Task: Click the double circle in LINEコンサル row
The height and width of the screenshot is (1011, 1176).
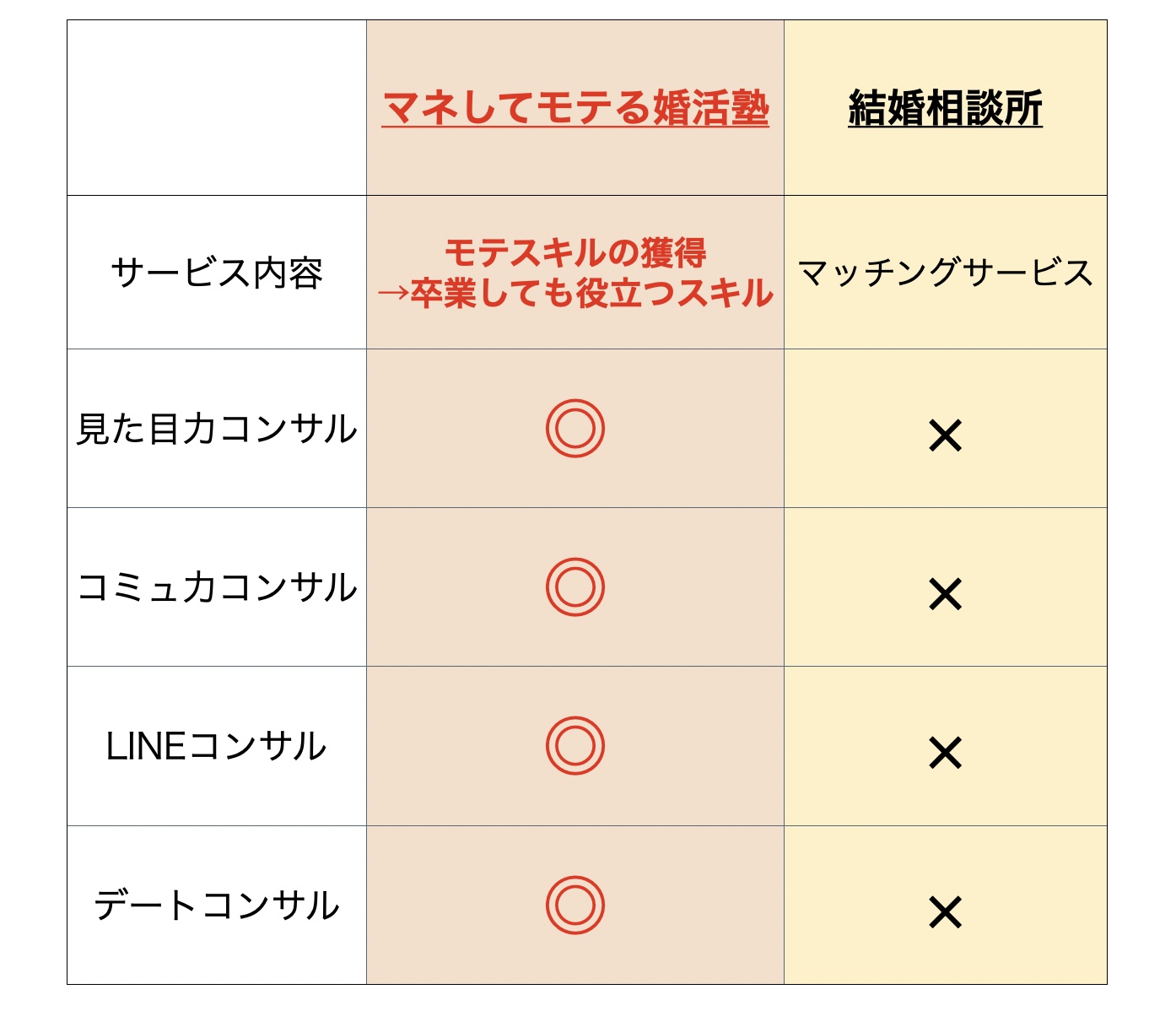Action: tap(575, 746)
